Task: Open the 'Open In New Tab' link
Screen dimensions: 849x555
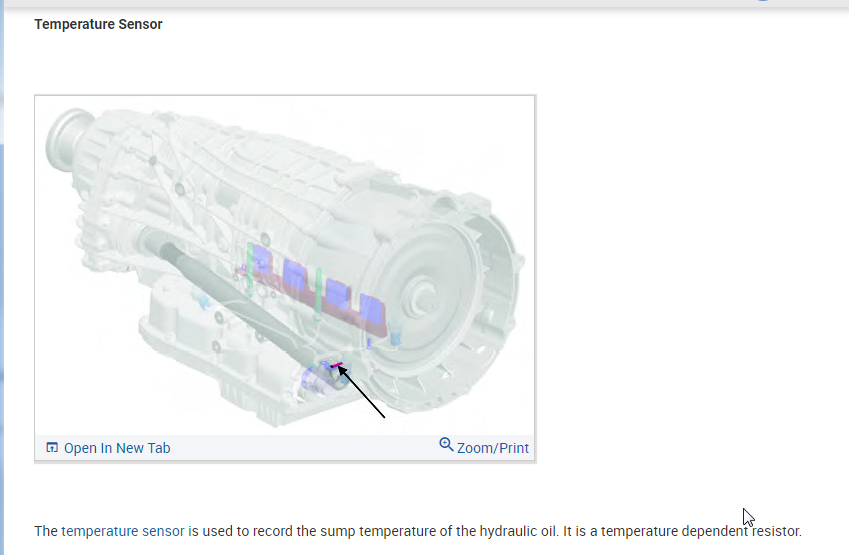Action: [117, 448]
